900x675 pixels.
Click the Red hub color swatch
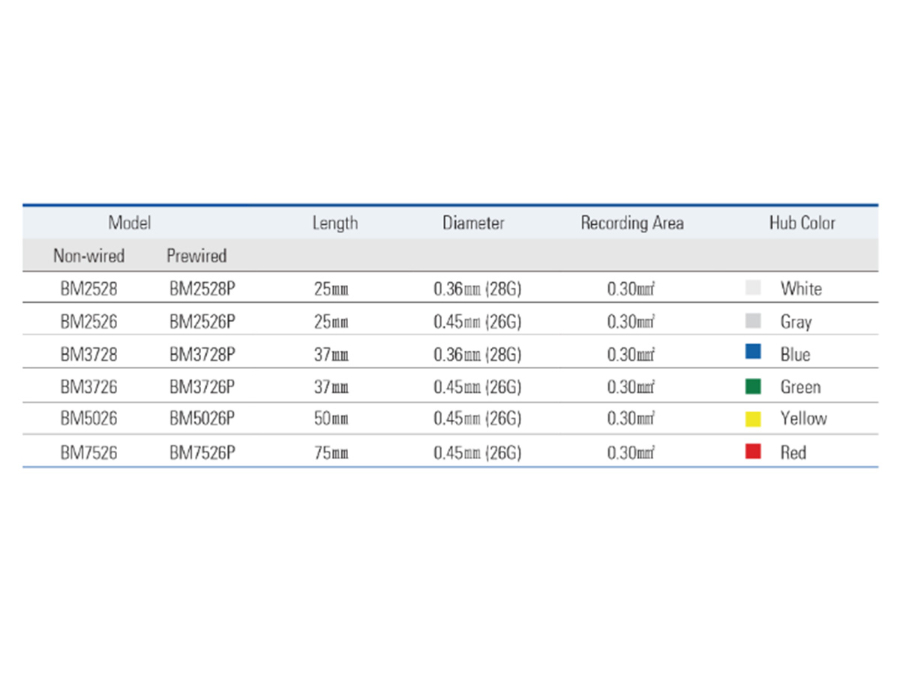click(753, 451)
